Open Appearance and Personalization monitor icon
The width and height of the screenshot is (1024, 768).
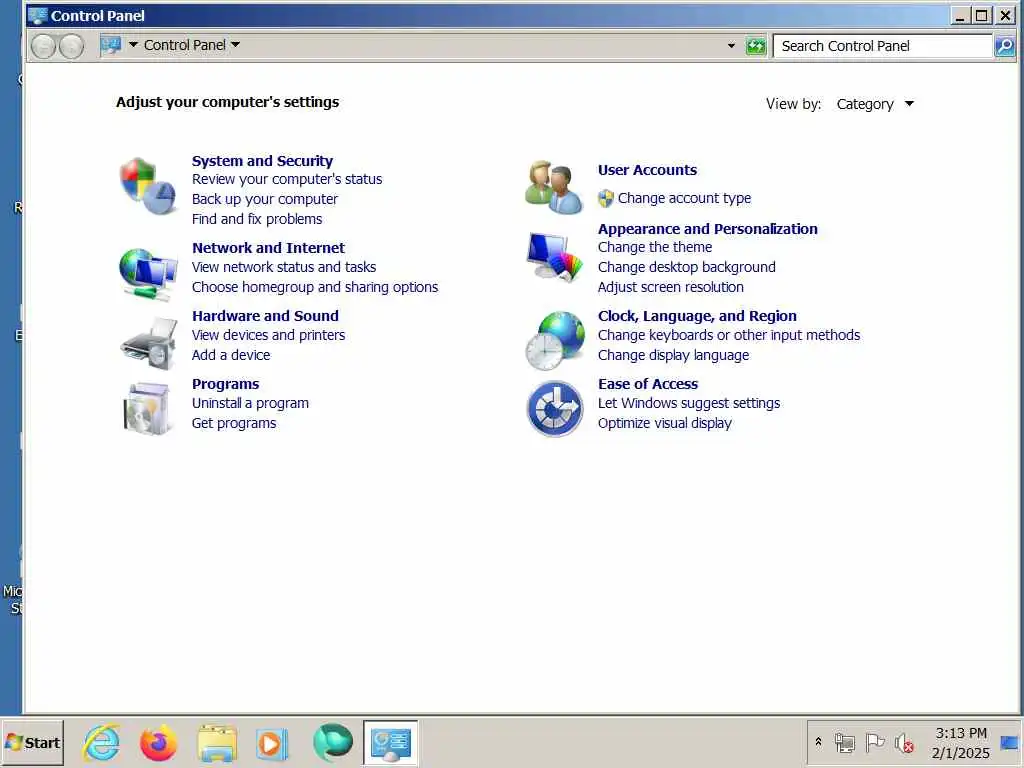[x=554, y=258]
